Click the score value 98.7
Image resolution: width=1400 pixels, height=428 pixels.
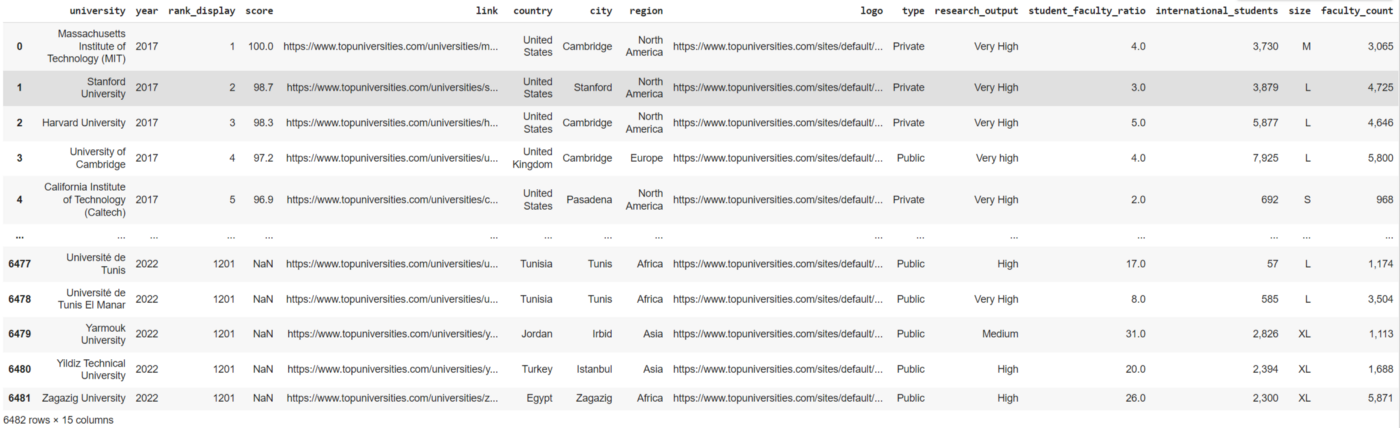[260, 87]
